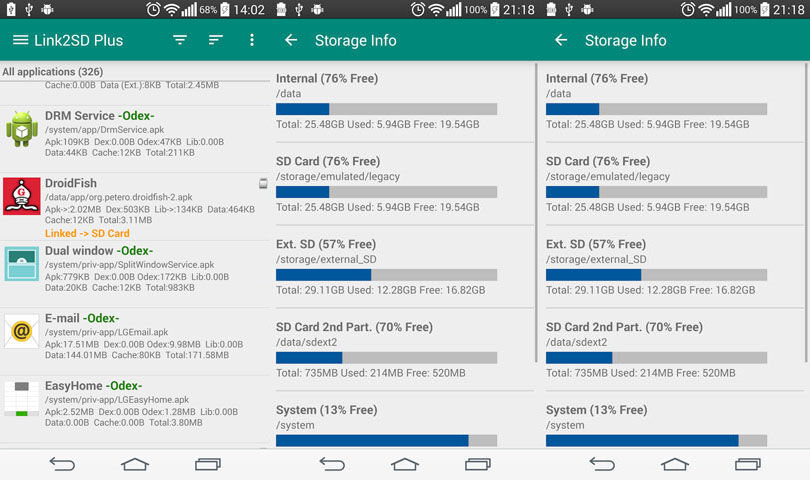Tap the sort icon in Link2SD toolbar
The width and height of the screenshot is (810, 480).
click(x=215, y=40)
